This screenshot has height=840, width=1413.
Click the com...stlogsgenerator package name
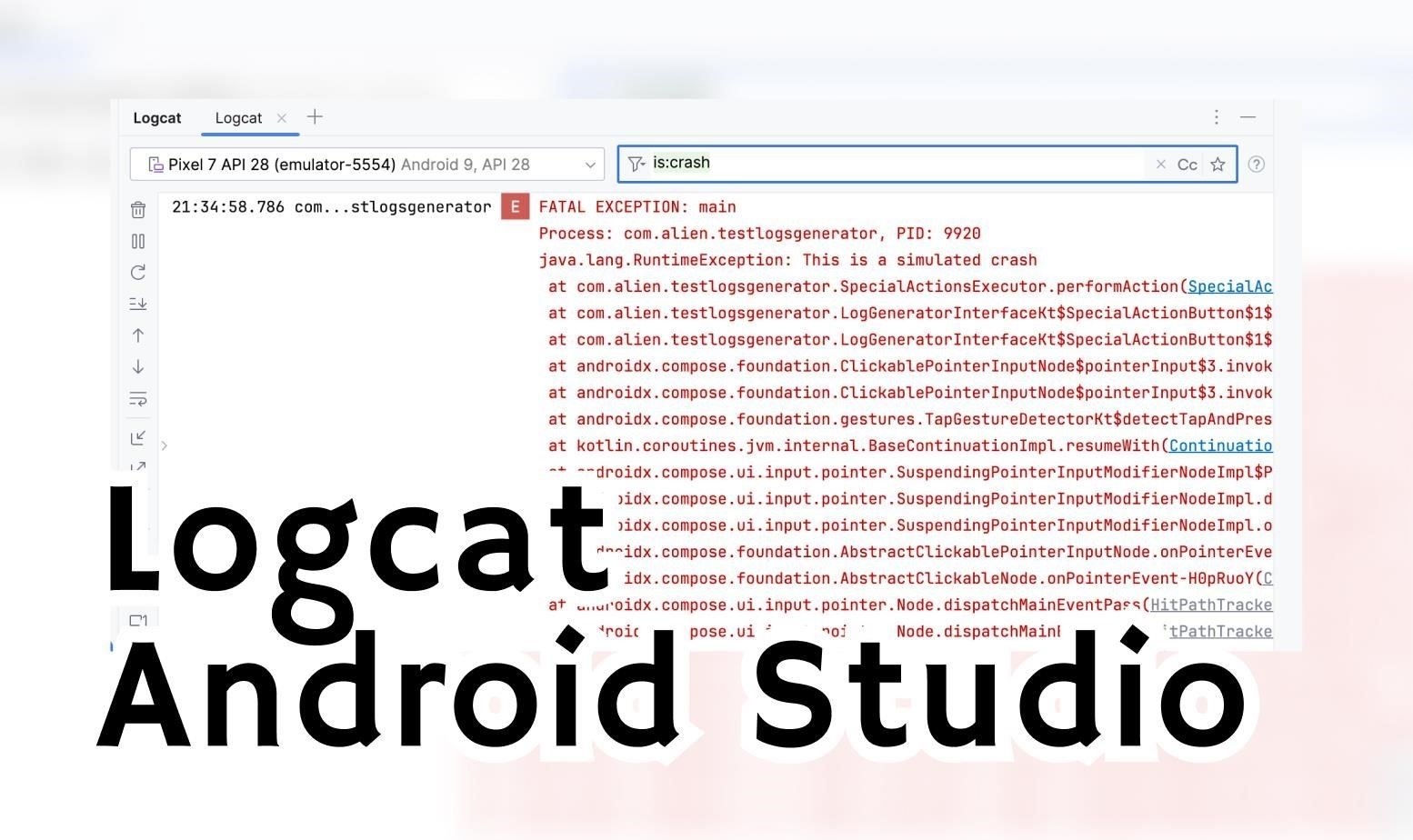point(393,207)
